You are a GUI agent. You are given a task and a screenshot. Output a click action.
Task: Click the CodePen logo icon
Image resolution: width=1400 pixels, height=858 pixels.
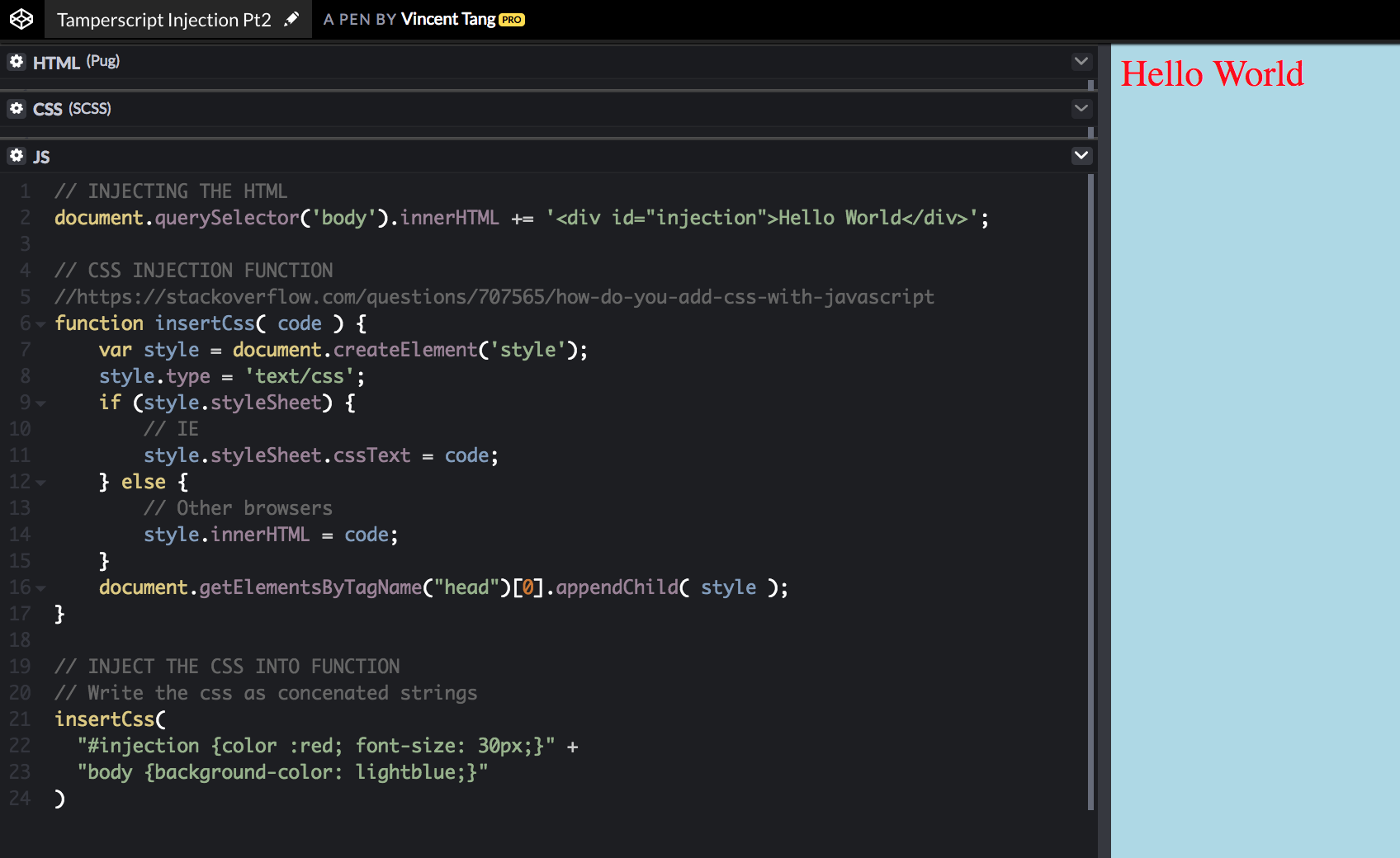[x=21, y=19]
